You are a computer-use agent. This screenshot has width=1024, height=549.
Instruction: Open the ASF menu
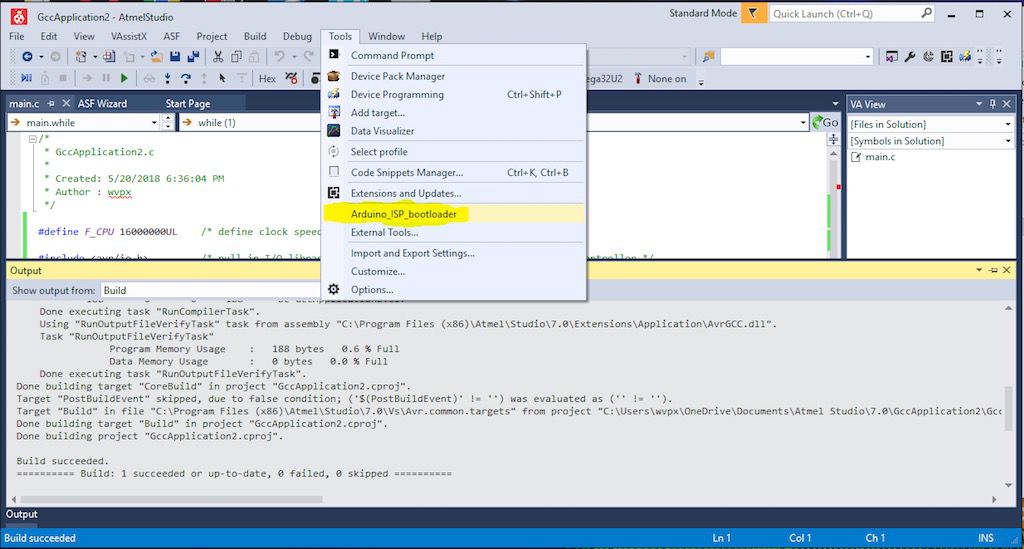coord(172,37)
